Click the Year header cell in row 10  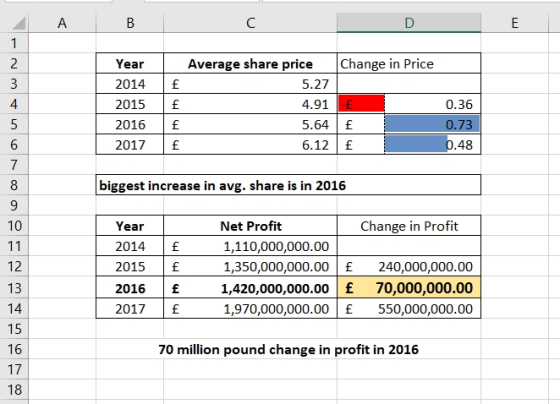pyautogui.click(x=130, y=226)
